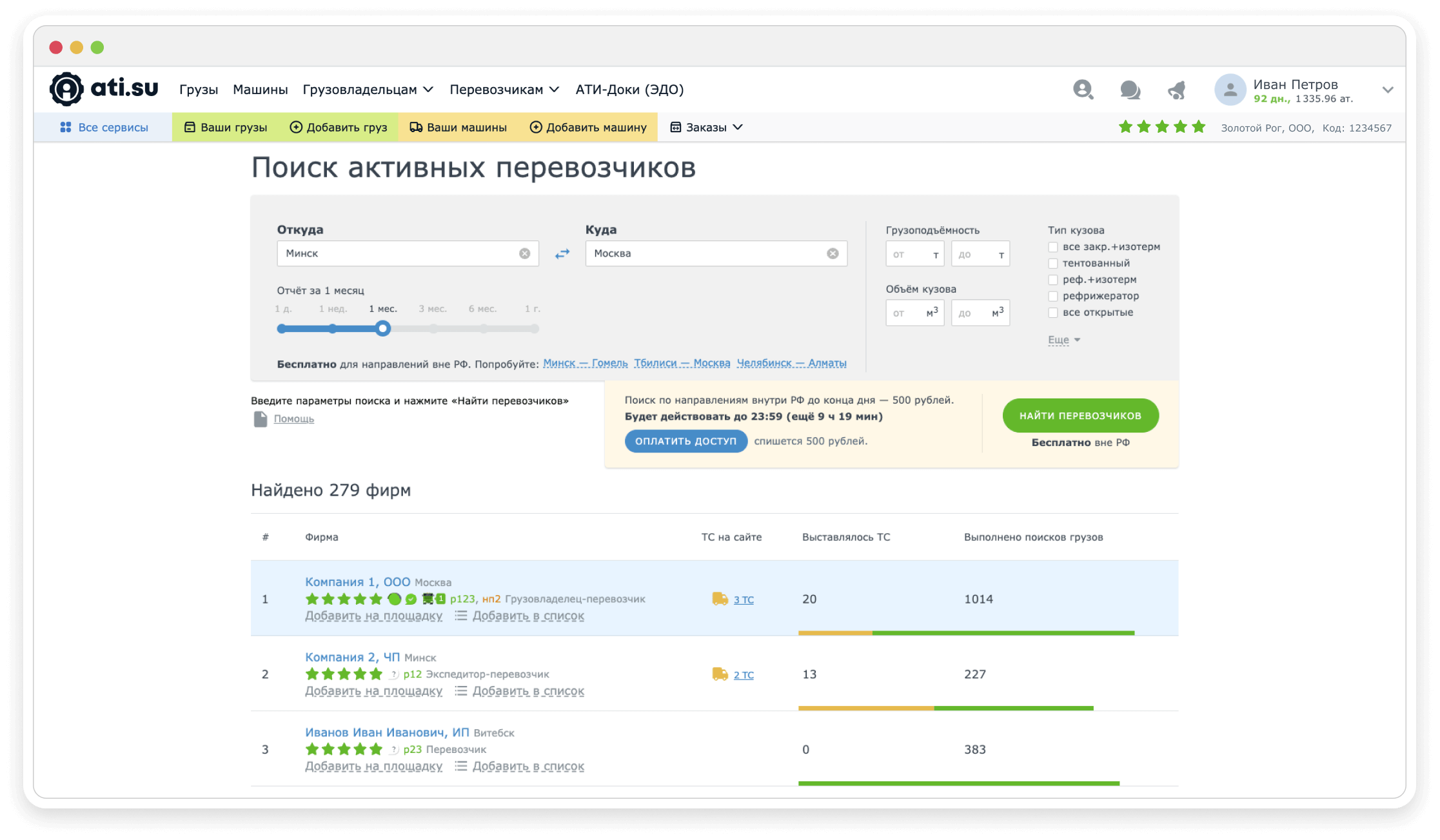This screenshot has height=840, width=1440.
Task: Click list icon beside Иванов Добавить в список
Action: click(x=461, y=766)
